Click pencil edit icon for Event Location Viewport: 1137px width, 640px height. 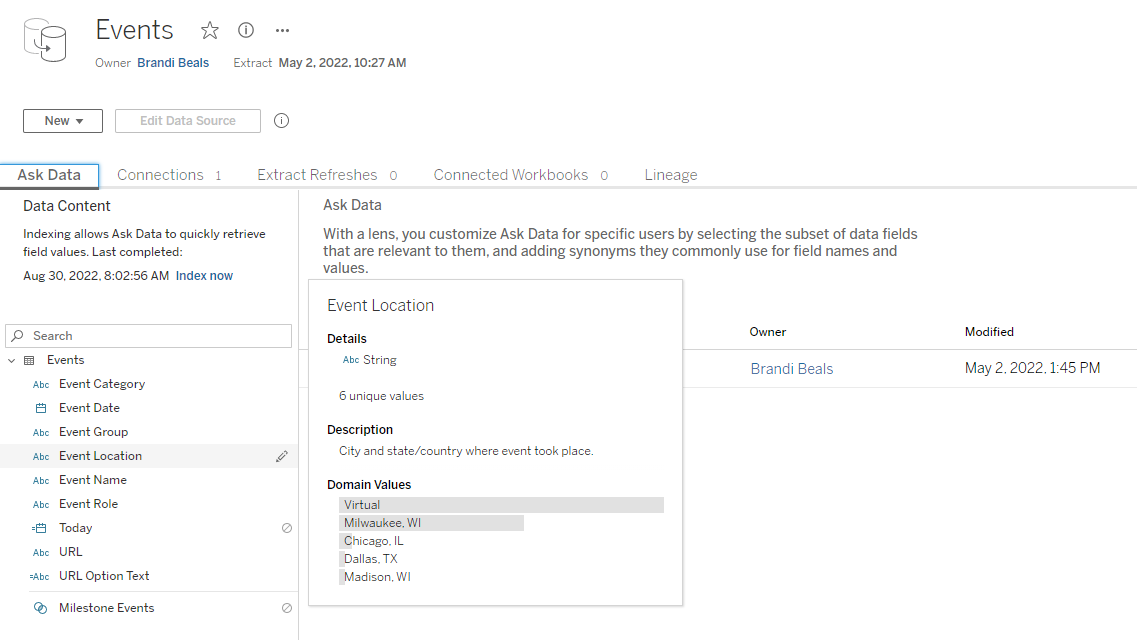point(282,456)
